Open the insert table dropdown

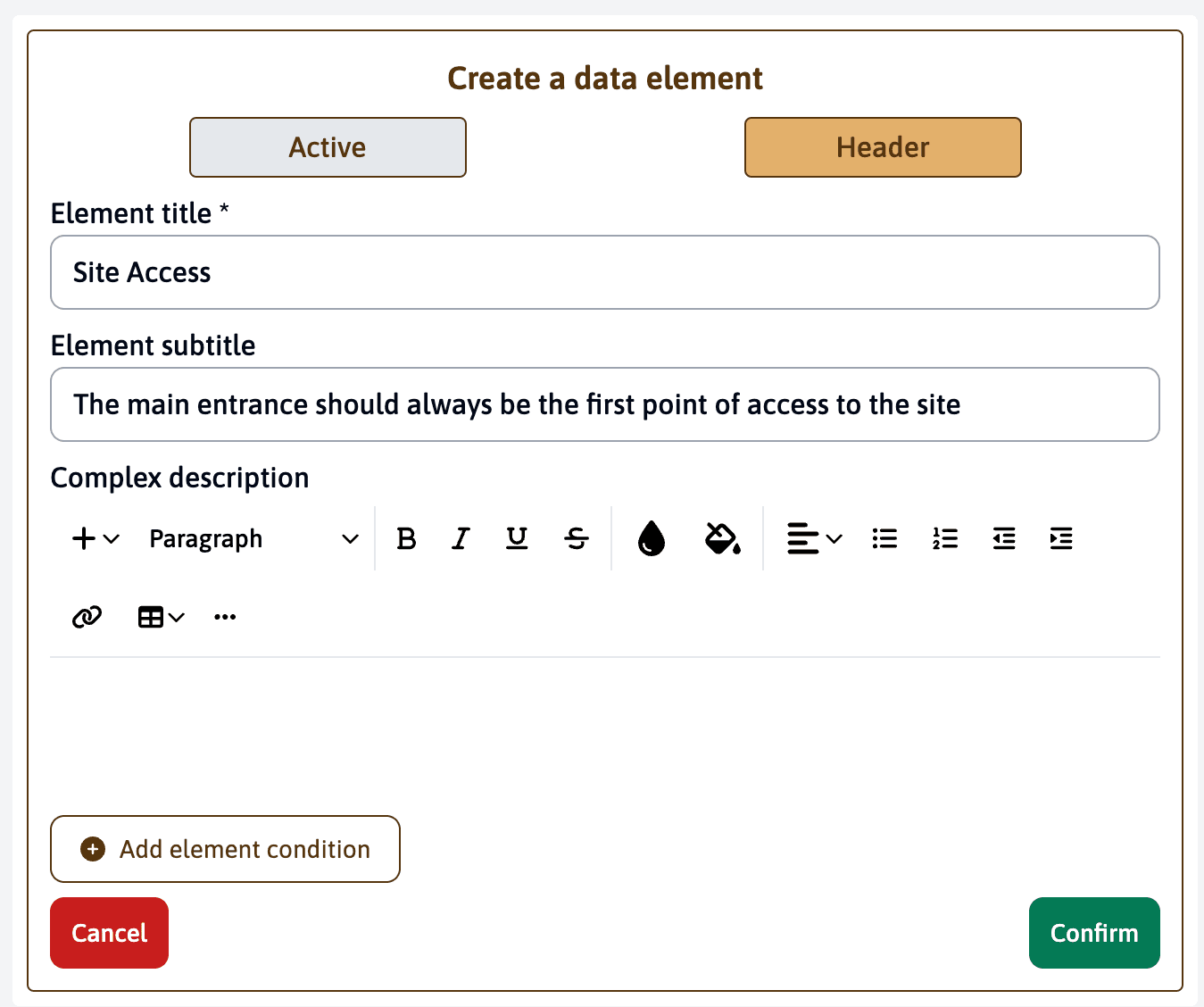tap(161, 617)
